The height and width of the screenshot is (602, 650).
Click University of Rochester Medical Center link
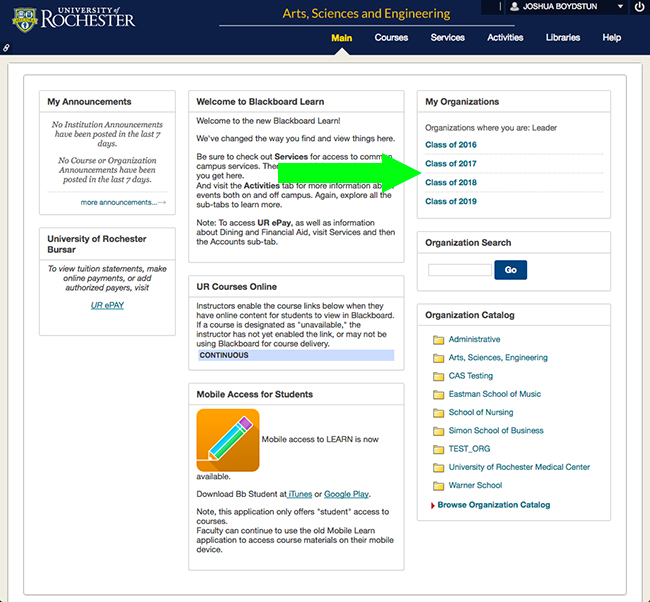coord(519,467)
